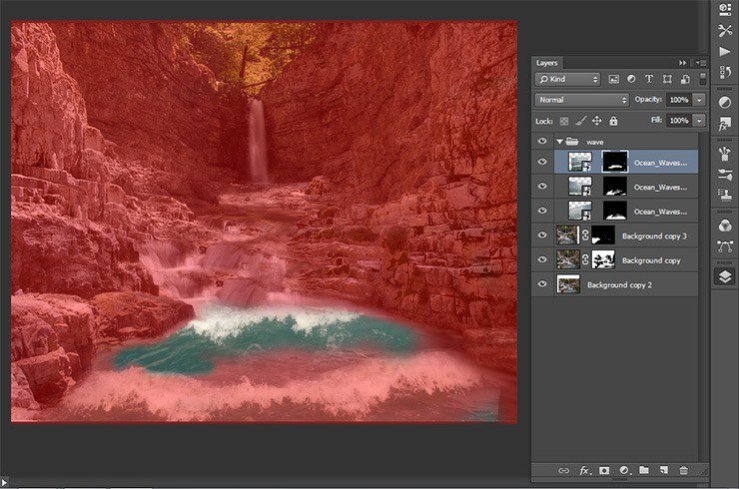Hide the wave group using its eye
The image size is (739, 489).
tap(542, 142)
